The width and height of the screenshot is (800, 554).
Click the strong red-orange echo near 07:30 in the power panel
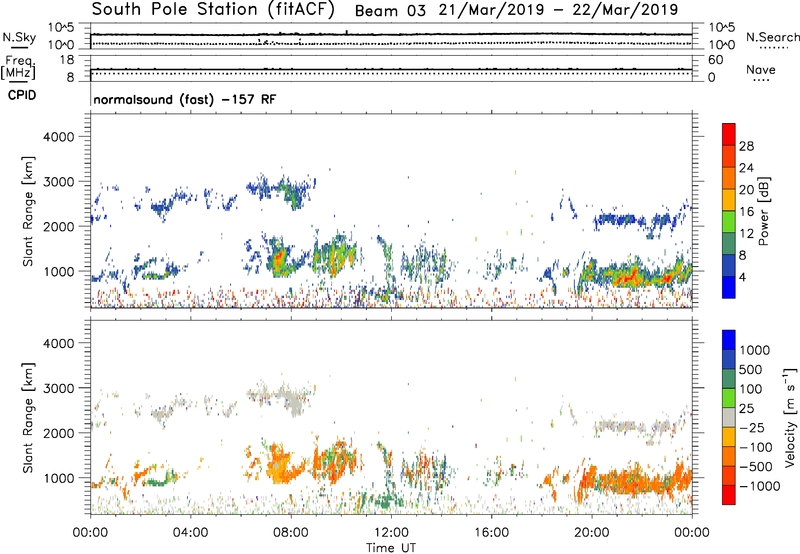[x=278, y=259]
